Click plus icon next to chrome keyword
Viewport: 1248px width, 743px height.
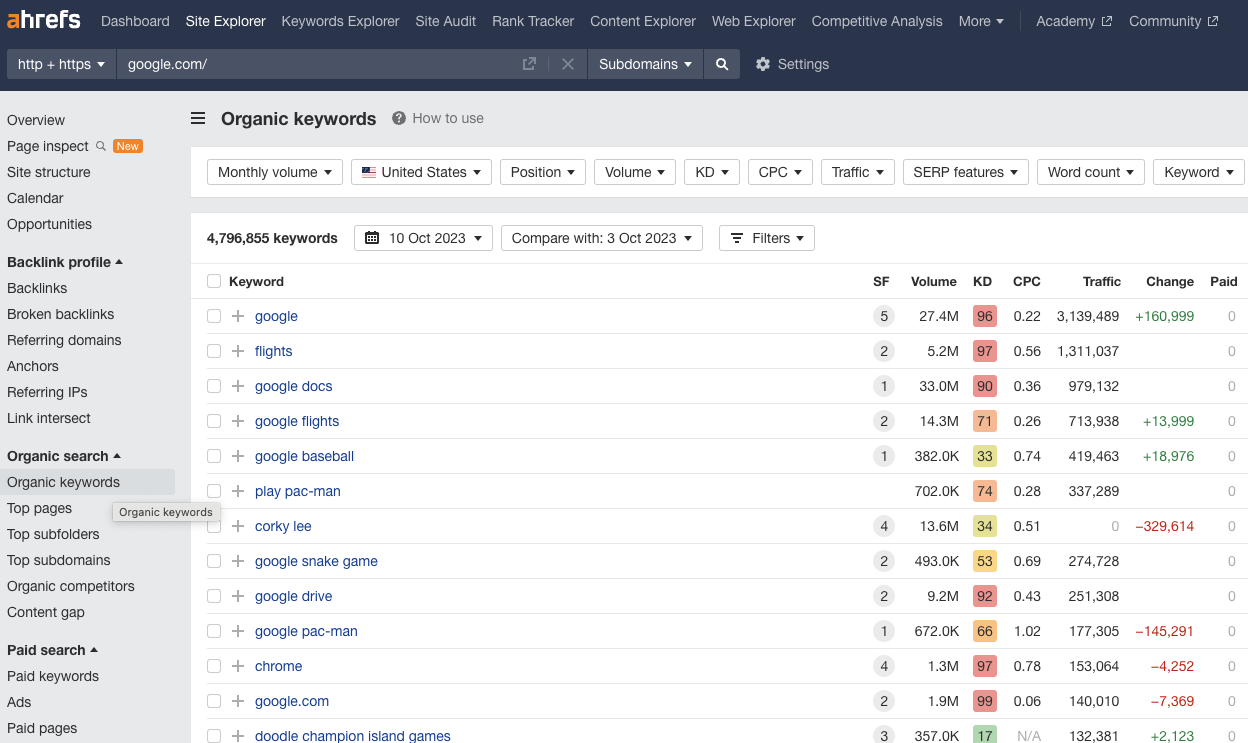pyautogui.click(x=238, y=666)
